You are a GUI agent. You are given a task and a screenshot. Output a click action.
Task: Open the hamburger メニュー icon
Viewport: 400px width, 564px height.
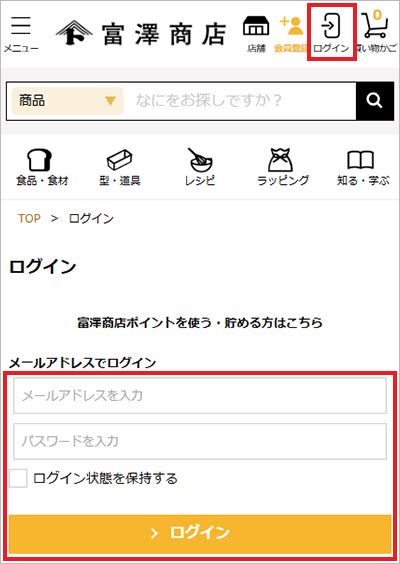pyautogui.click(x=21, y=34)
